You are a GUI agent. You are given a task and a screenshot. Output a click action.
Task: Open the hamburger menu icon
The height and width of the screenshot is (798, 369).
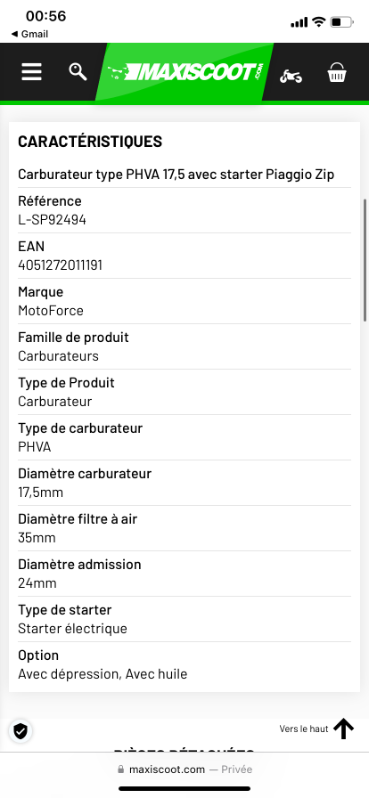pyautogui.click(x=32, y=72)
